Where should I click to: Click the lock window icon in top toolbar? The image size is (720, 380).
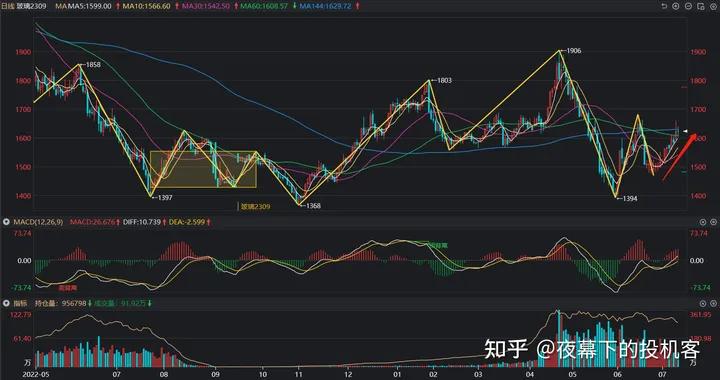700,6
